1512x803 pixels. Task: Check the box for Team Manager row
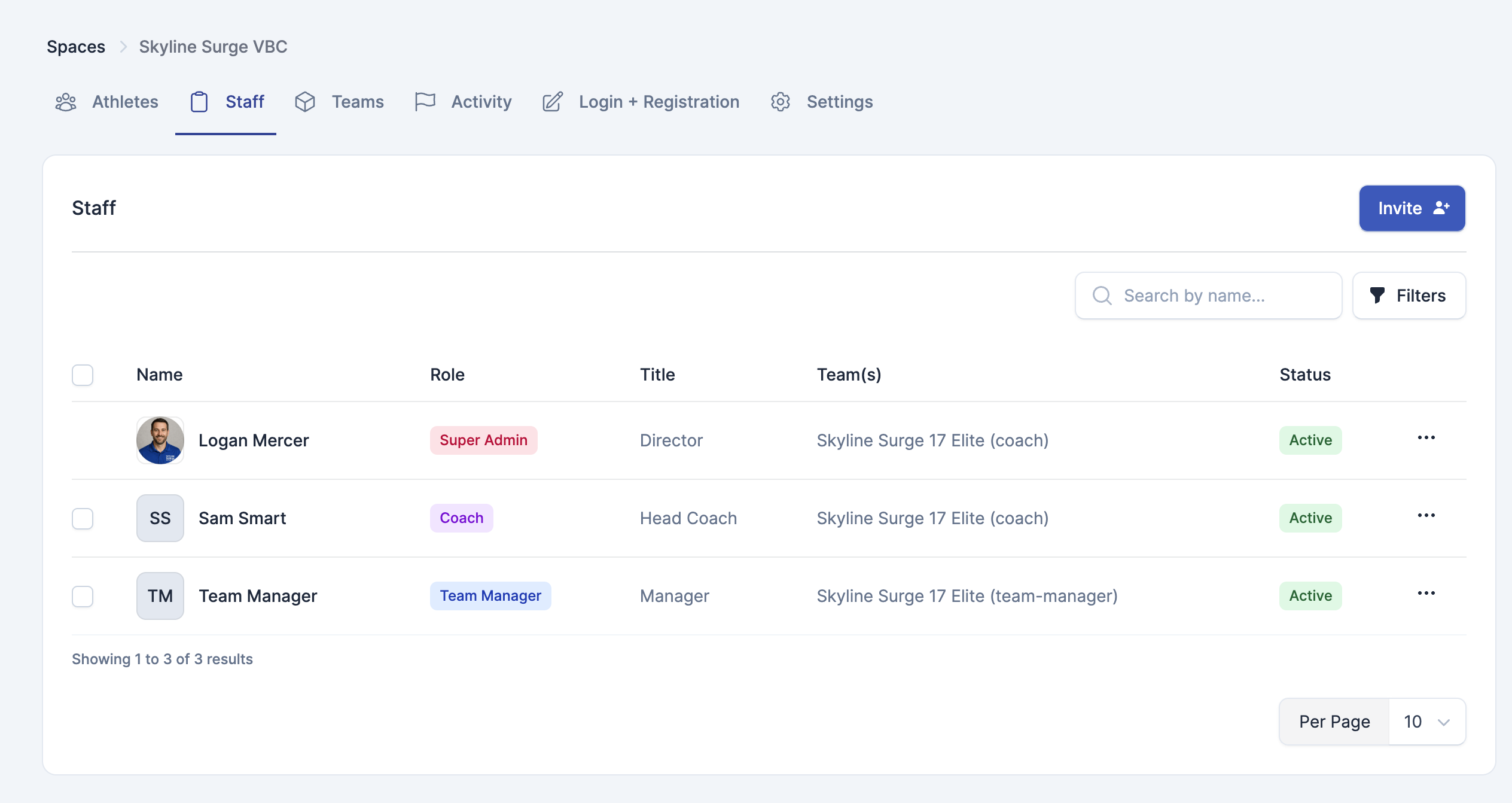(83, 596)
